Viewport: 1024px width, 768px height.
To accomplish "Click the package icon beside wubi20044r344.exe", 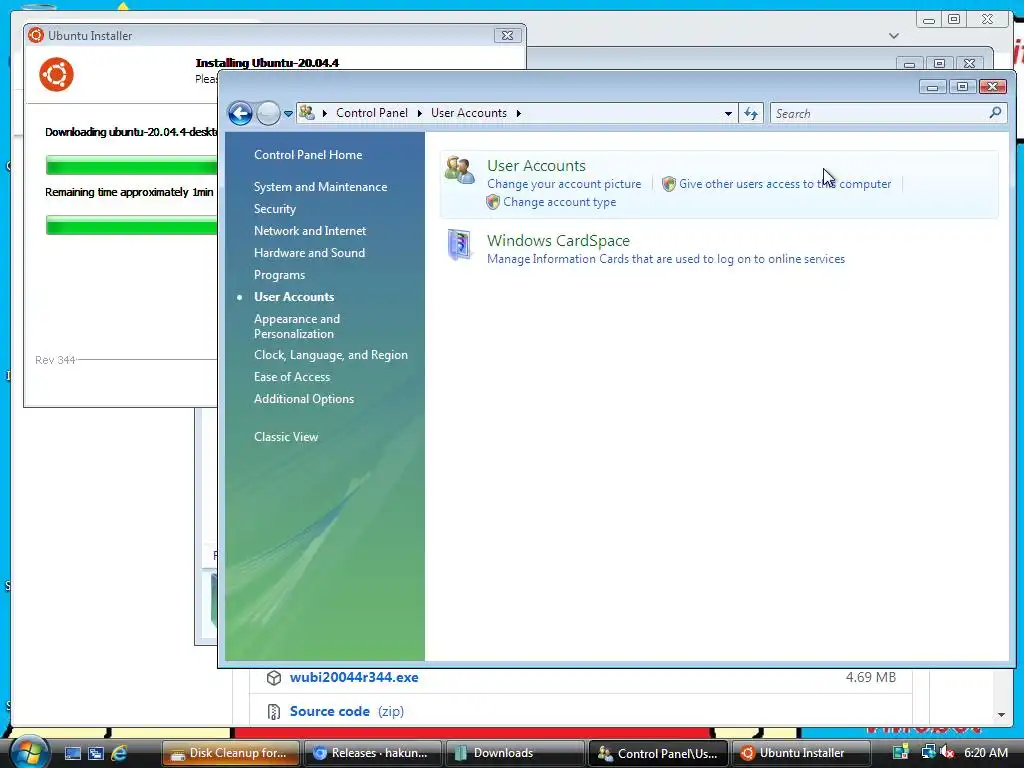I will tap(274, 678).
